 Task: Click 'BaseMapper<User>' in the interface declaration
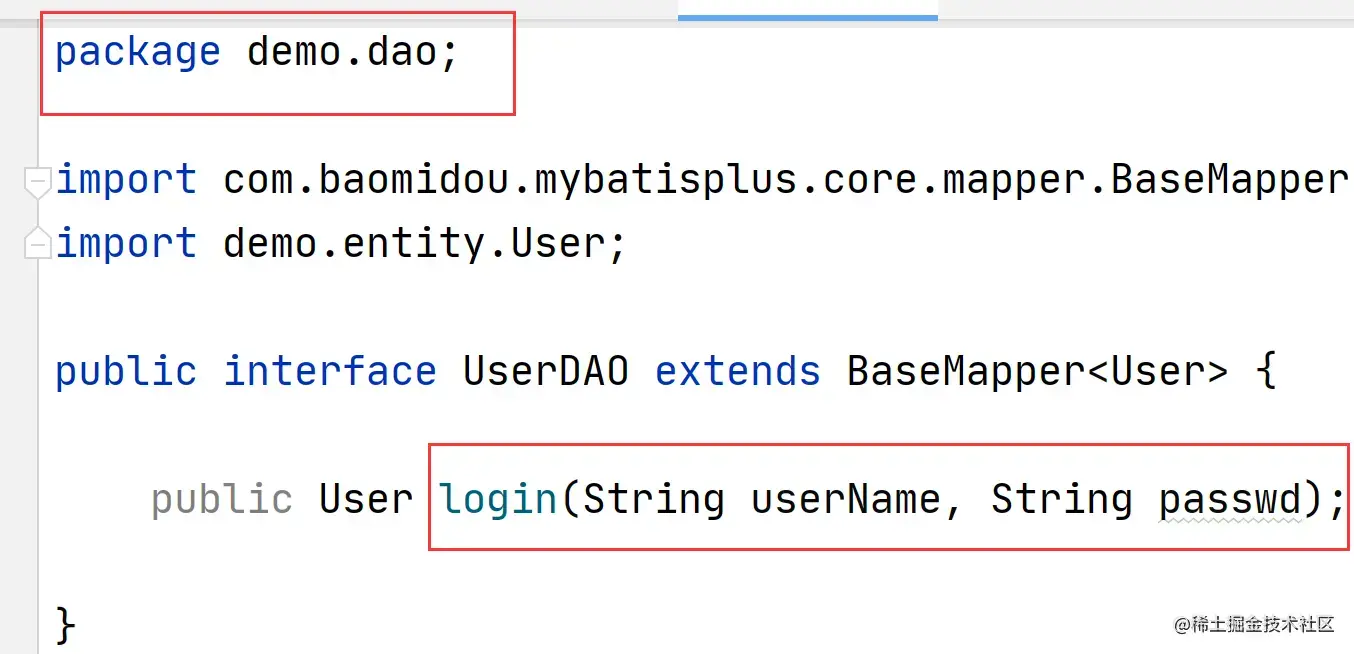pyautogui.click(x=1037, y=372)
